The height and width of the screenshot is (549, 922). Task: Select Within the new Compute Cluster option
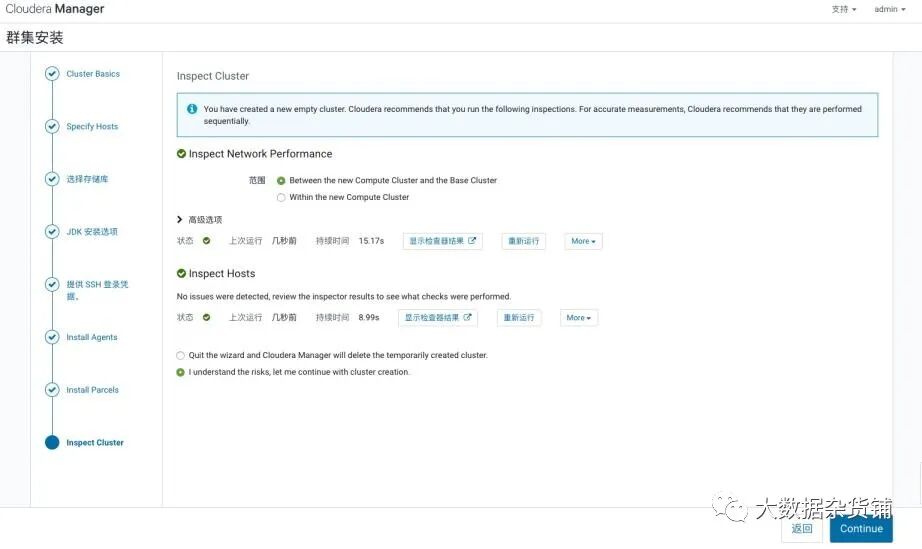(x=281, y=197)
